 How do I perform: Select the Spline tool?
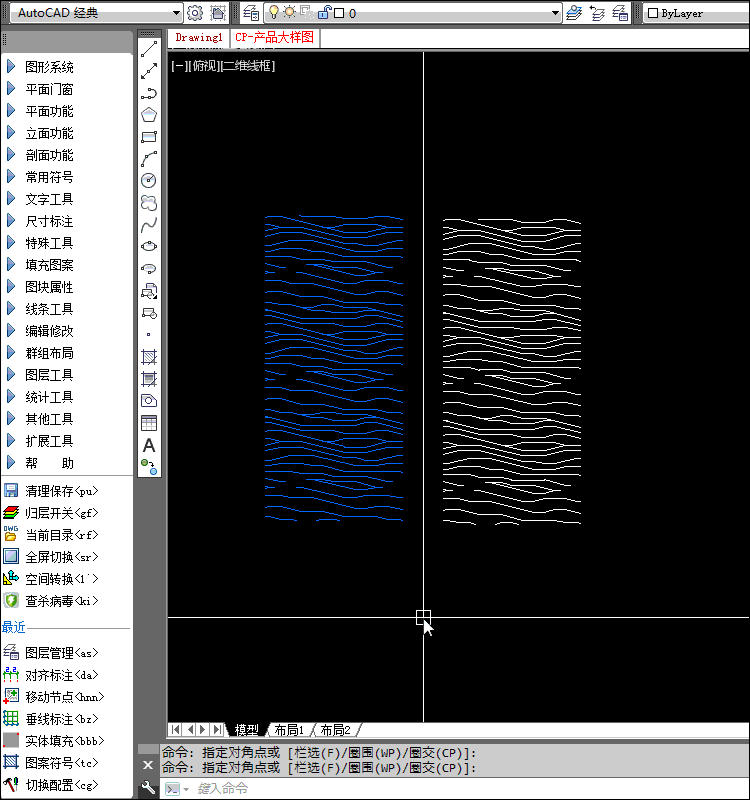tap(149, 224)
